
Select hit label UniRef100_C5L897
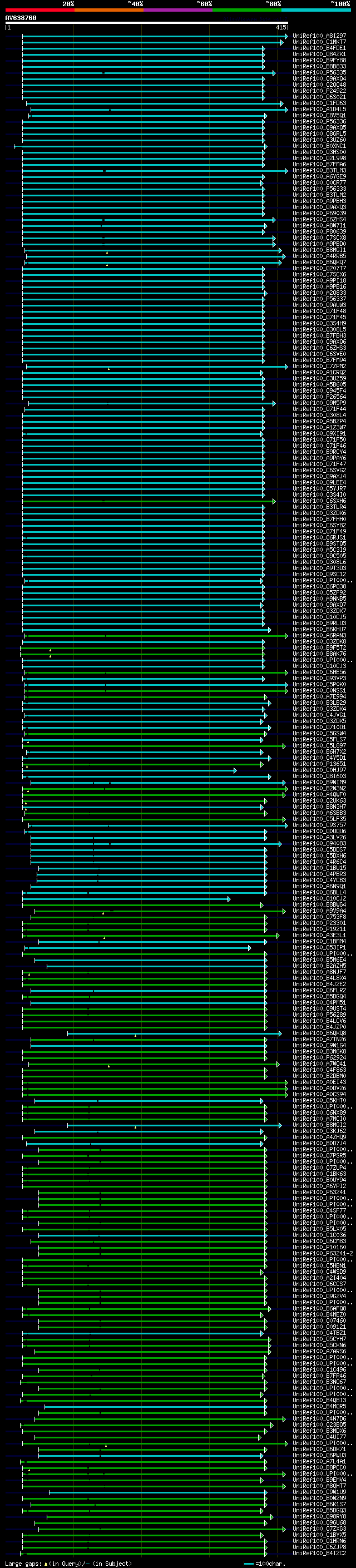point(319,746)
